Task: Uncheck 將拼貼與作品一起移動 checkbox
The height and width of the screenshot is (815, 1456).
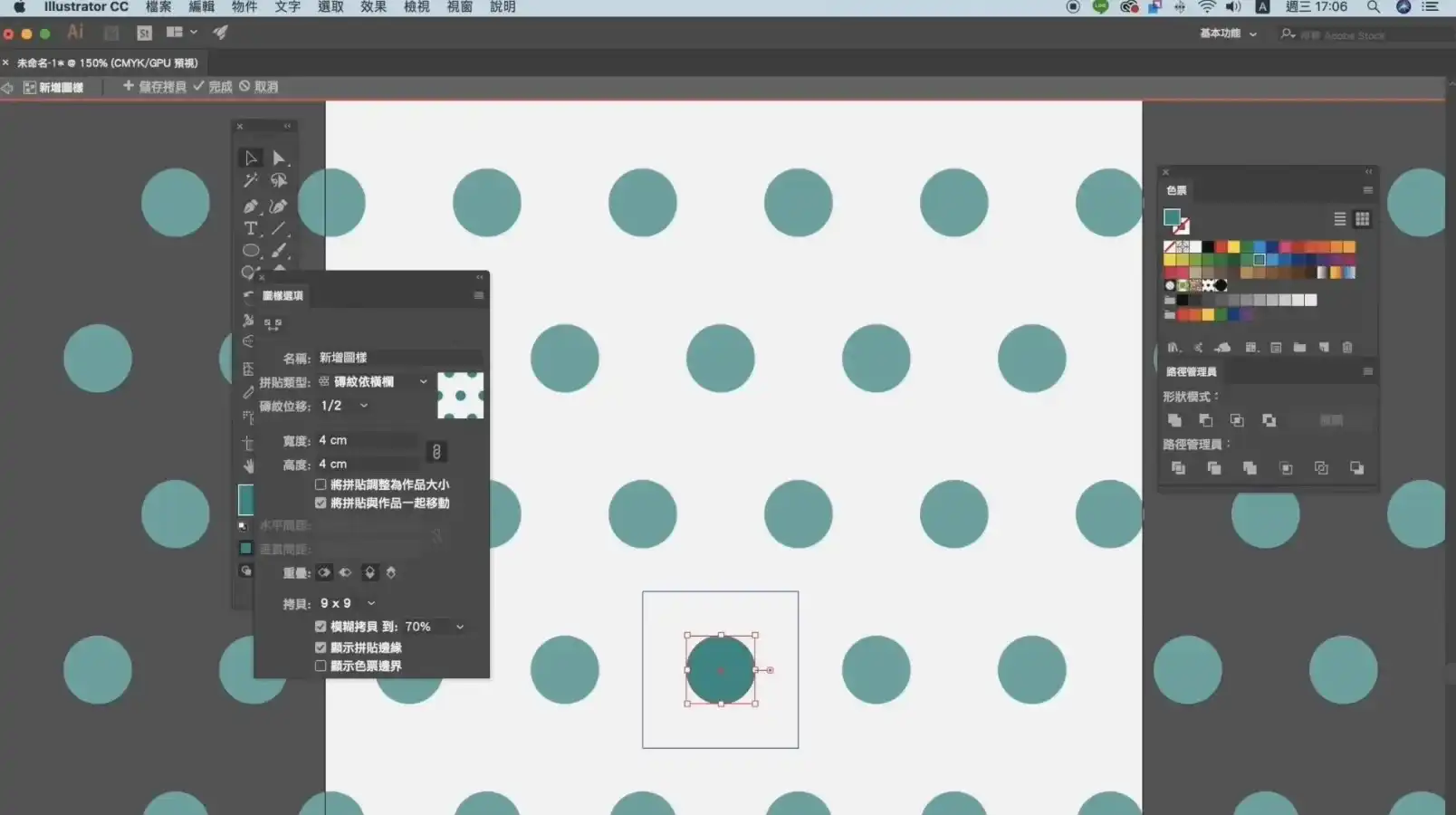Action: [x=321, y=503]
